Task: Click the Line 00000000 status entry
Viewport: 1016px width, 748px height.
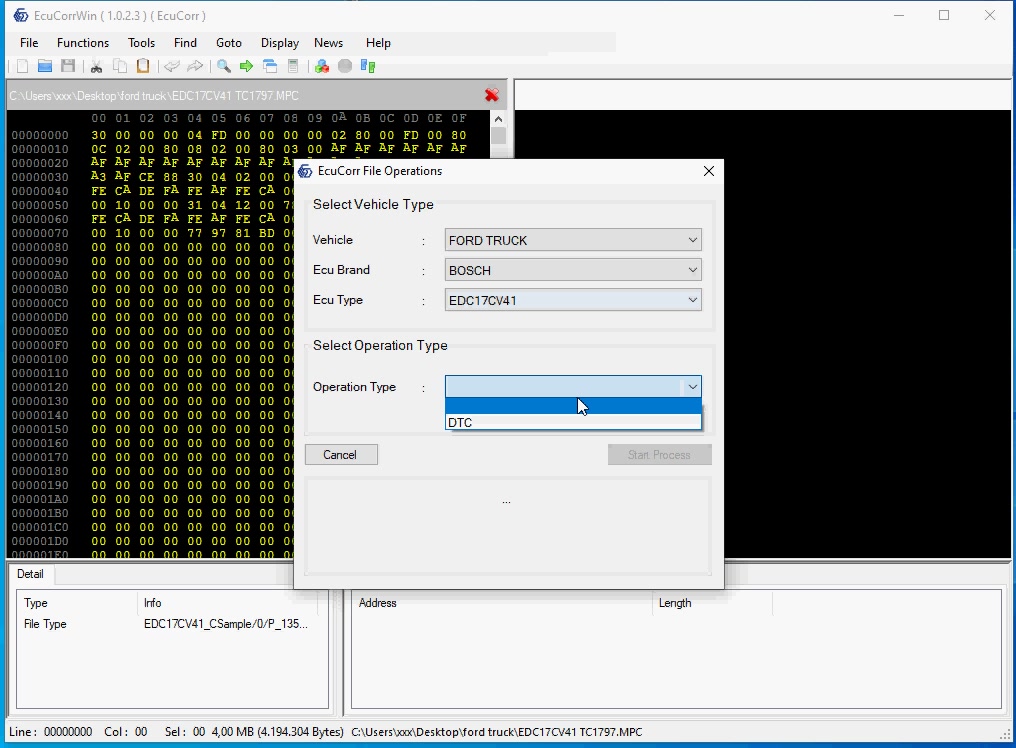Action: click(51, 732)
